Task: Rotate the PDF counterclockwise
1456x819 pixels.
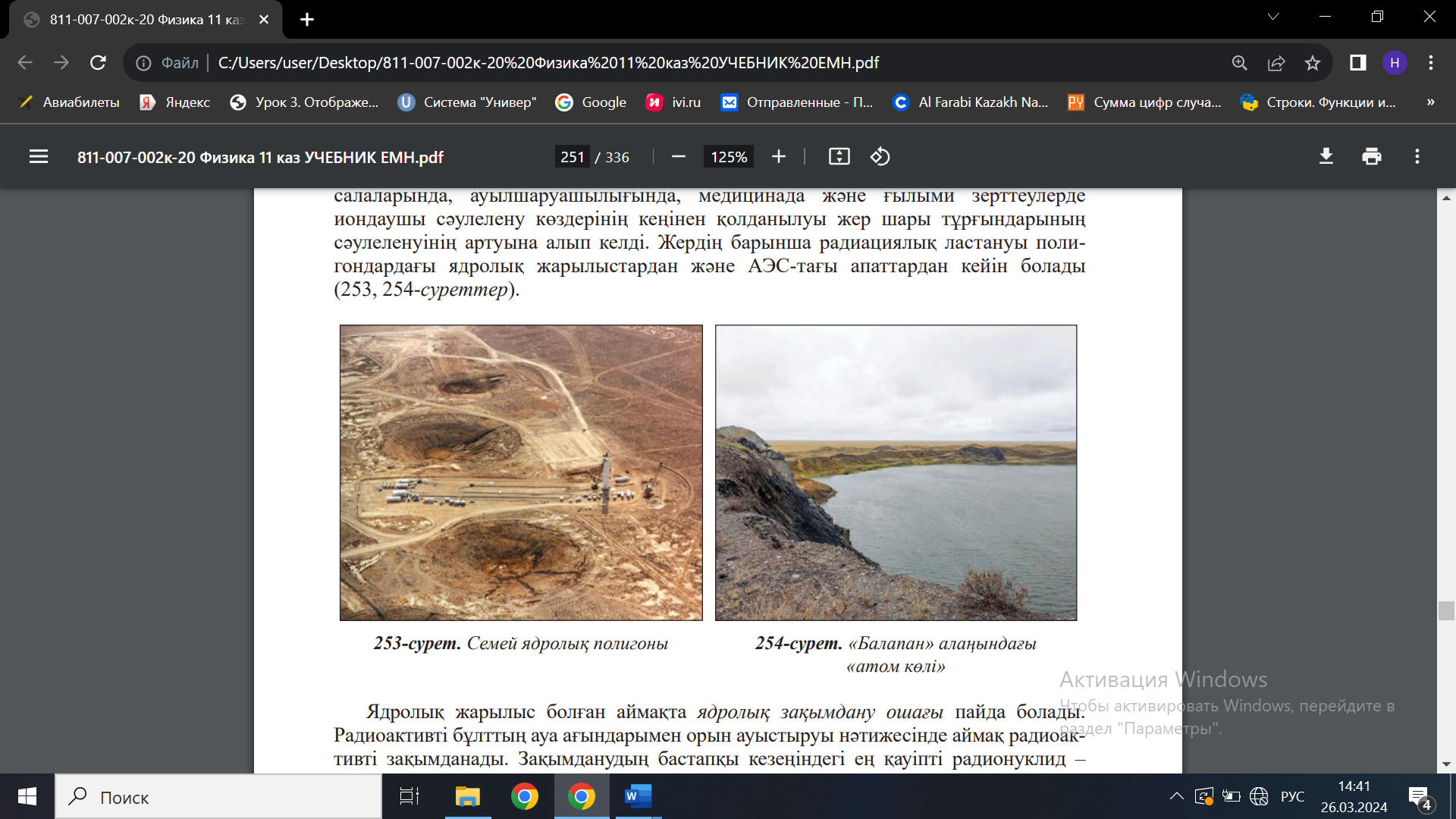Action: tap(880, 157)
